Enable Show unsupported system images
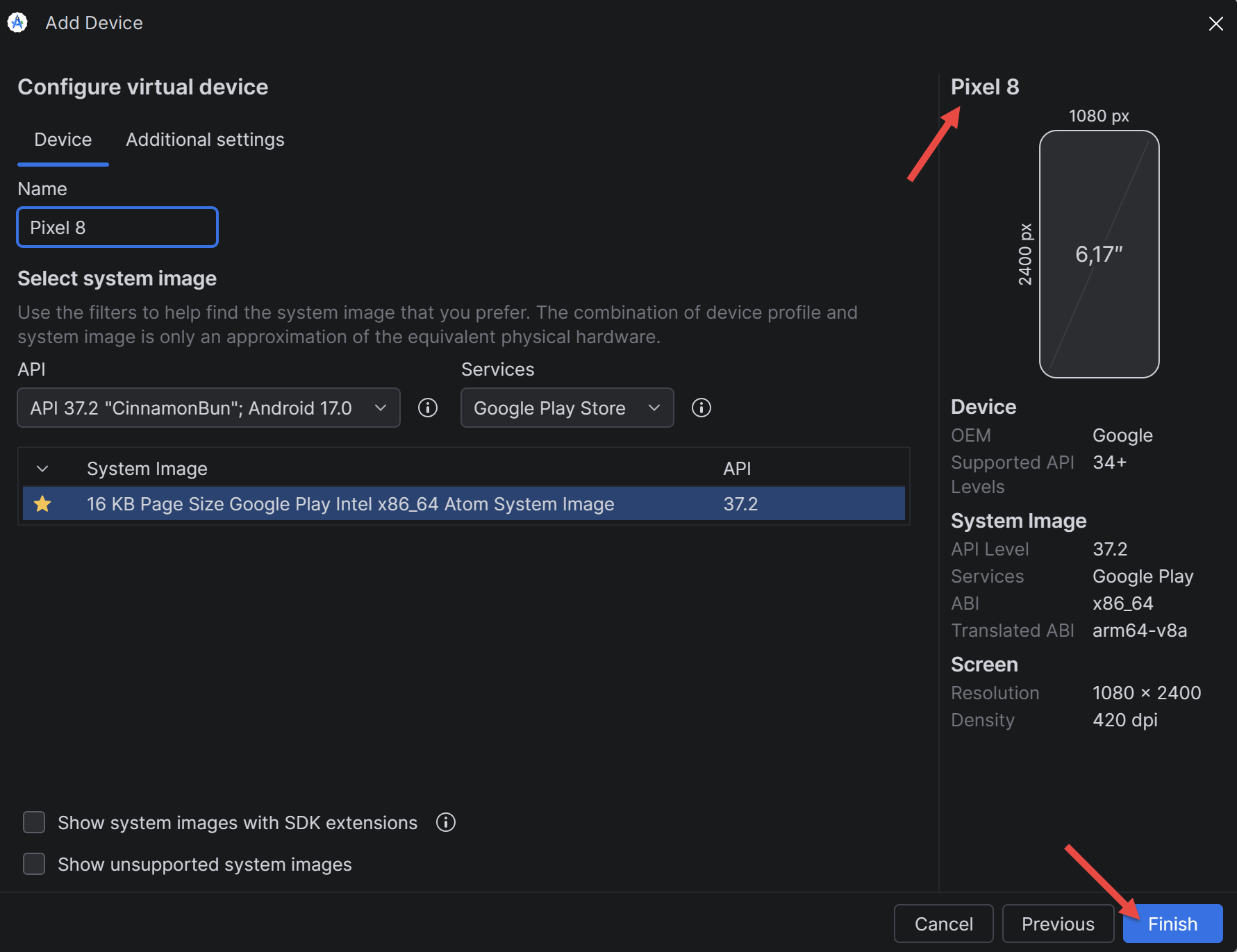The image size is (1237, 952). point(34,864)
